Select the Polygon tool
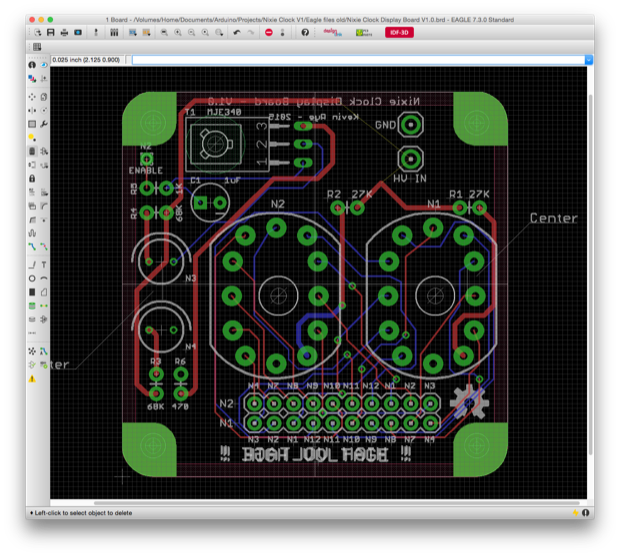Screen dimensions: 620x556 coord(44,292)
